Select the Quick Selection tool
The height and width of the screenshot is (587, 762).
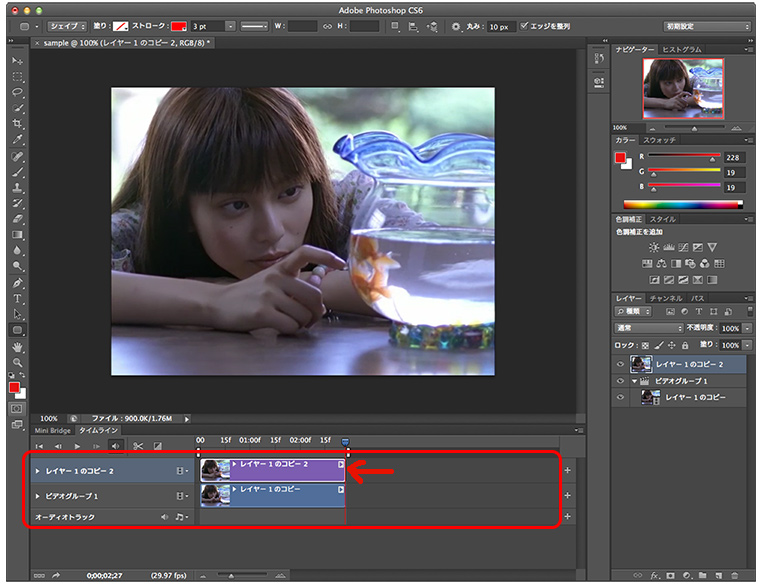(17, 108)
